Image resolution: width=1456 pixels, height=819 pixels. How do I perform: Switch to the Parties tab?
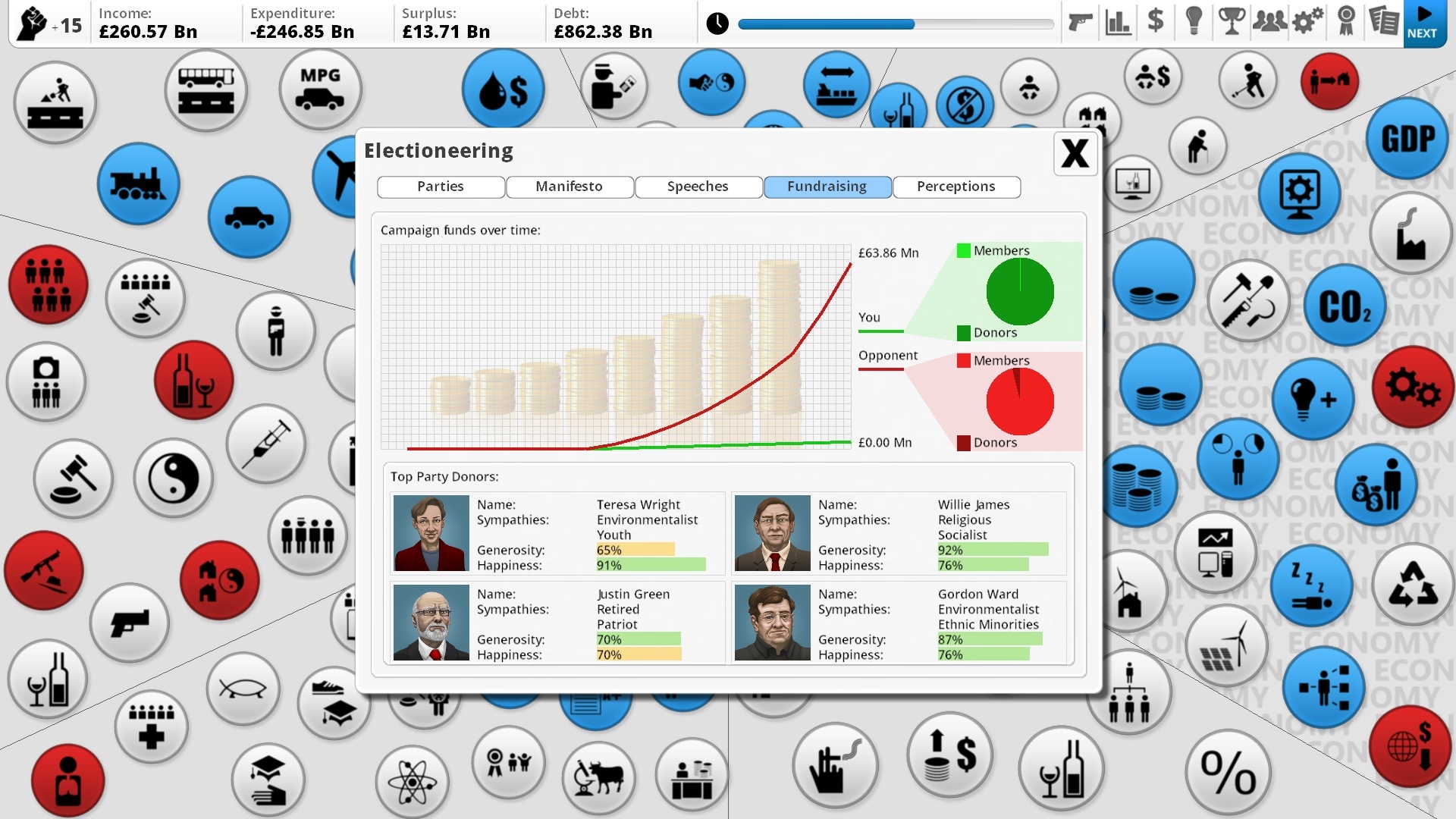point(440,186)
